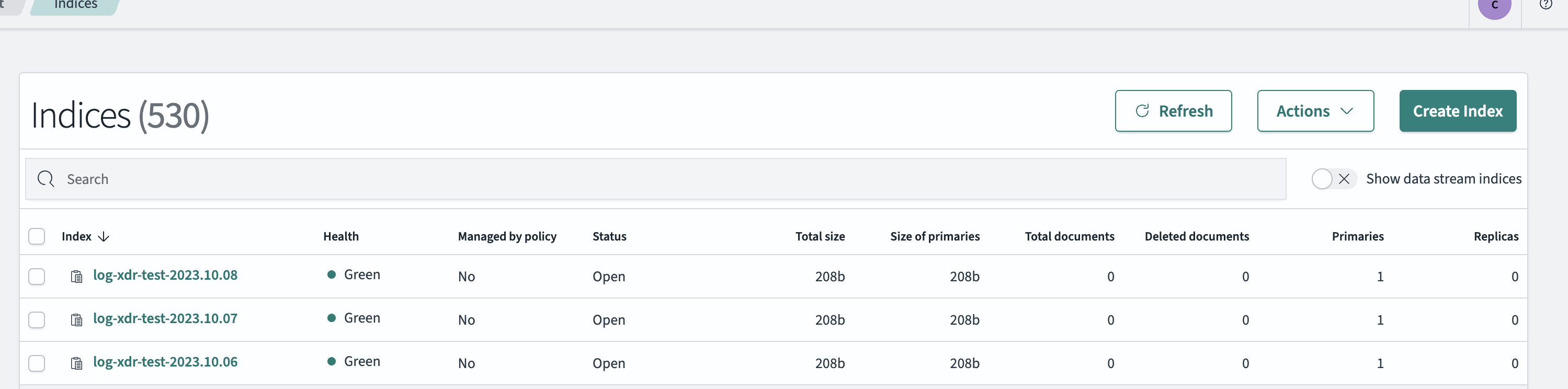Expand the Actions dropdown menu
This screenshot has height=389, width=1568.
point(1315,111)
